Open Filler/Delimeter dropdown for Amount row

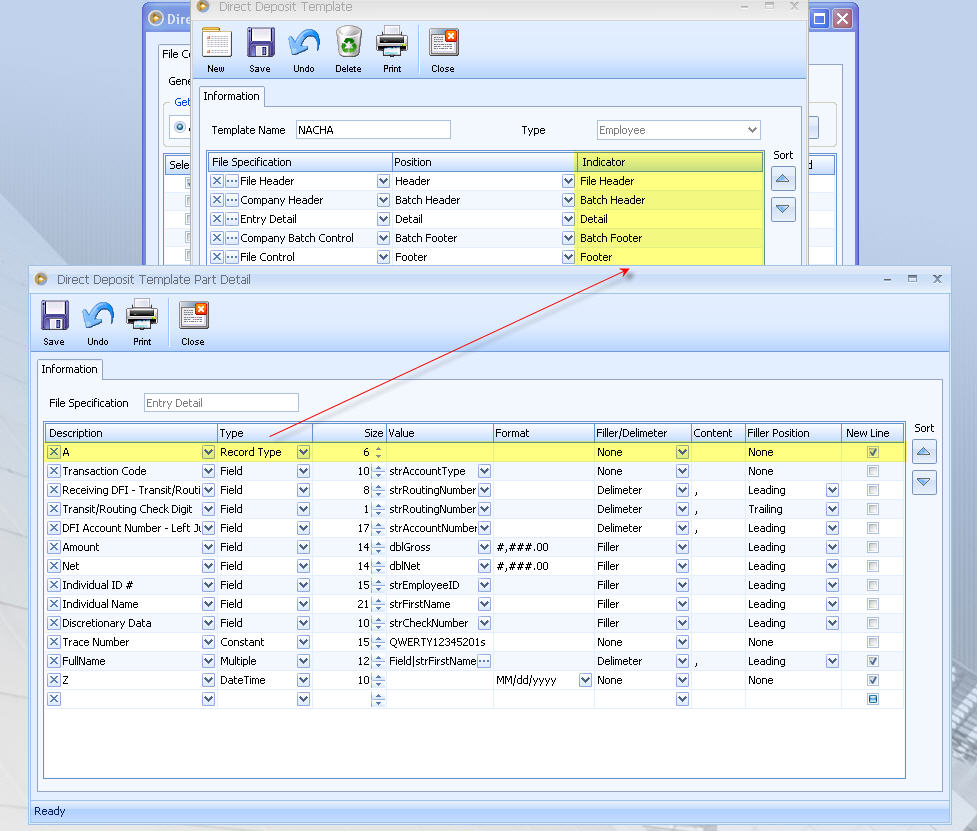click(682, 548)
